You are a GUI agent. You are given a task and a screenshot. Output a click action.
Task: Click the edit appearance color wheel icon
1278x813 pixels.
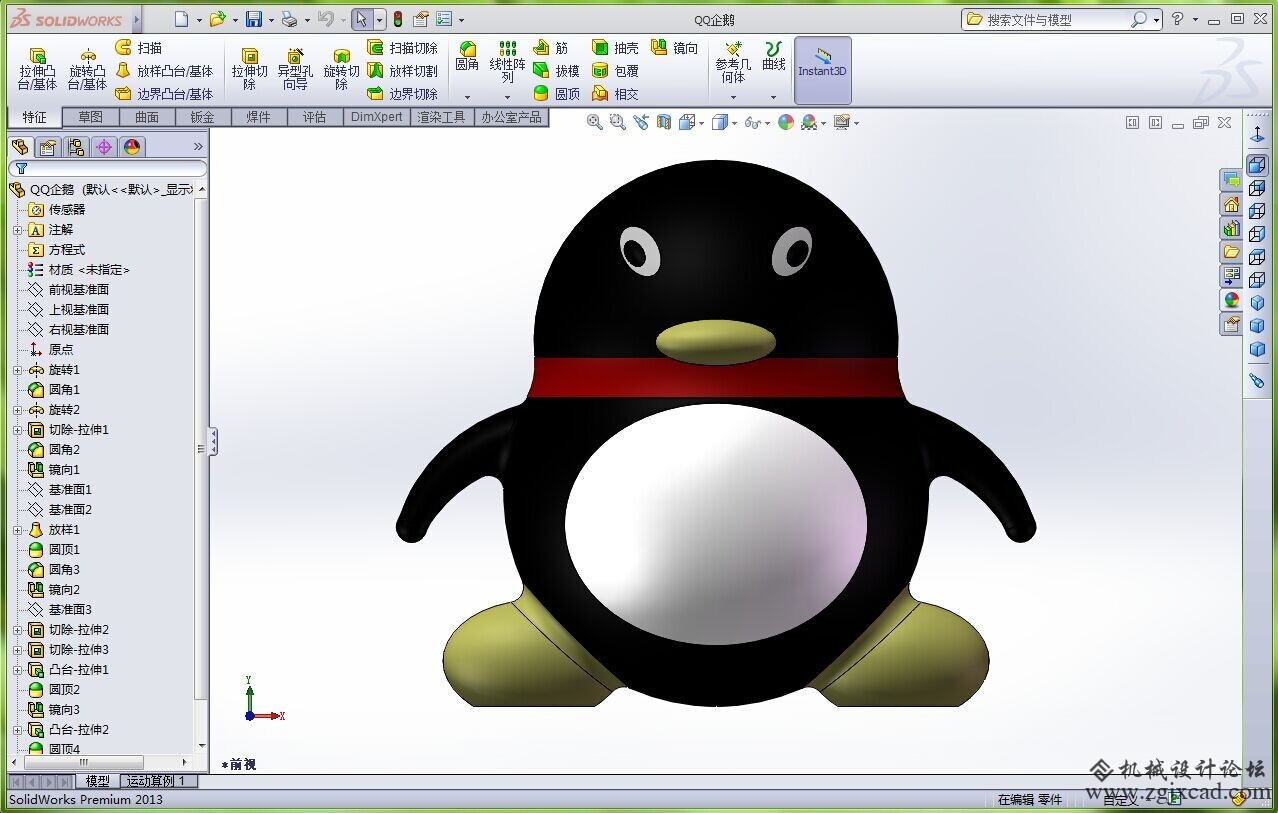pyautogui.click(x=786, y=122)
